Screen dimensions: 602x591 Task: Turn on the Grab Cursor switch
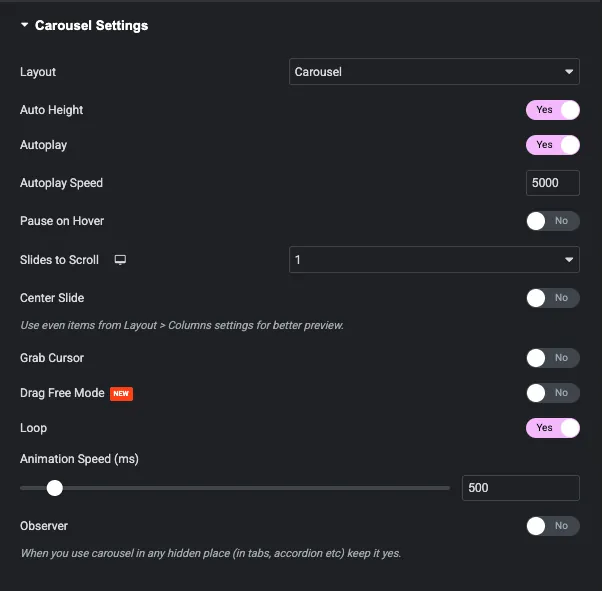click(552, 358)
